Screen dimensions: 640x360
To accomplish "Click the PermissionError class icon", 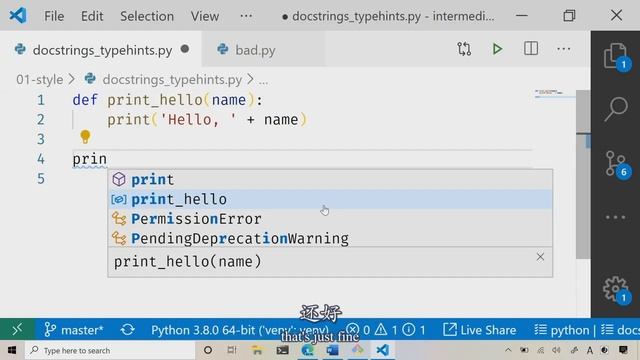I will click(119, 219).
